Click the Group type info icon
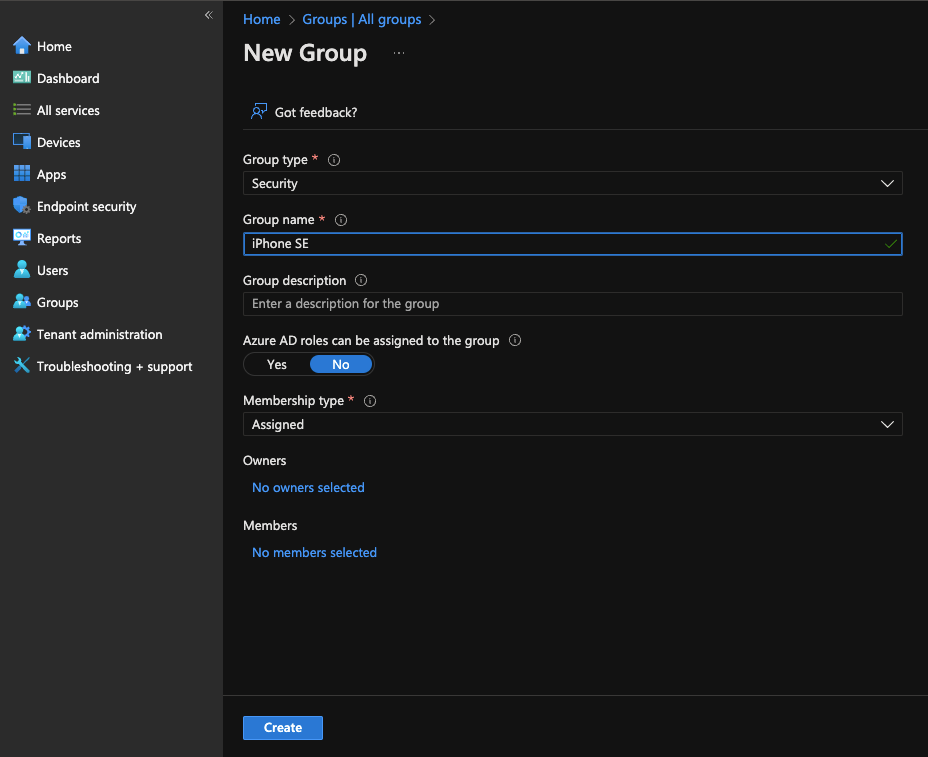This screenshot has width=928, height=757. pyautogui.click(x=334, y=160)
